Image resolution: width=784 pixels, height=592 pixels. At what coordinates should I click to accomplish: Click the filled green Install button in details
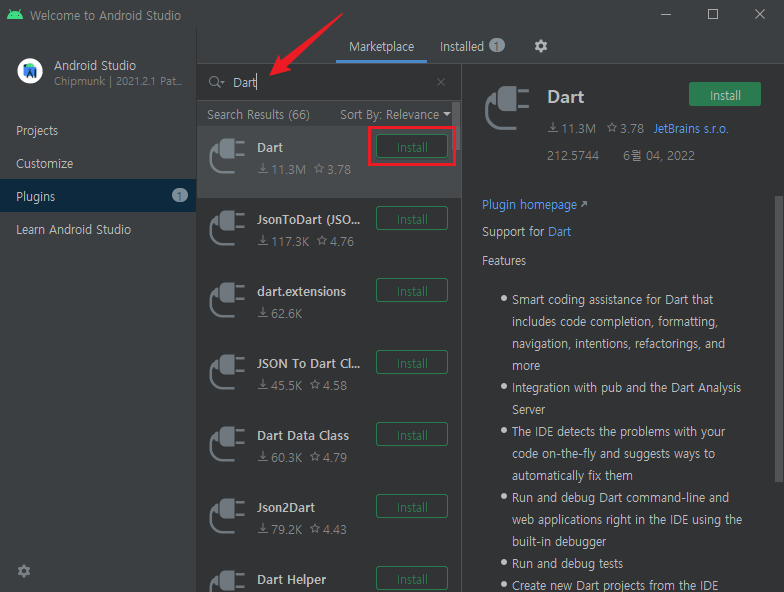tap(725, 94)
